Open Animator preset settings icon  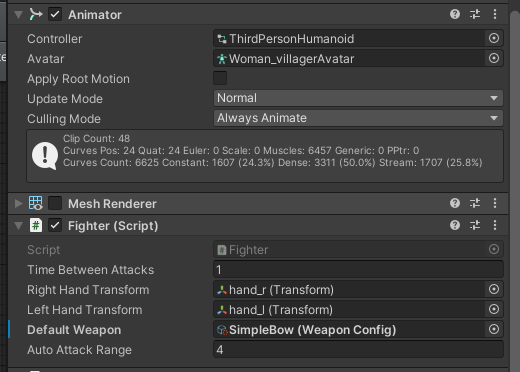point(475,14)
